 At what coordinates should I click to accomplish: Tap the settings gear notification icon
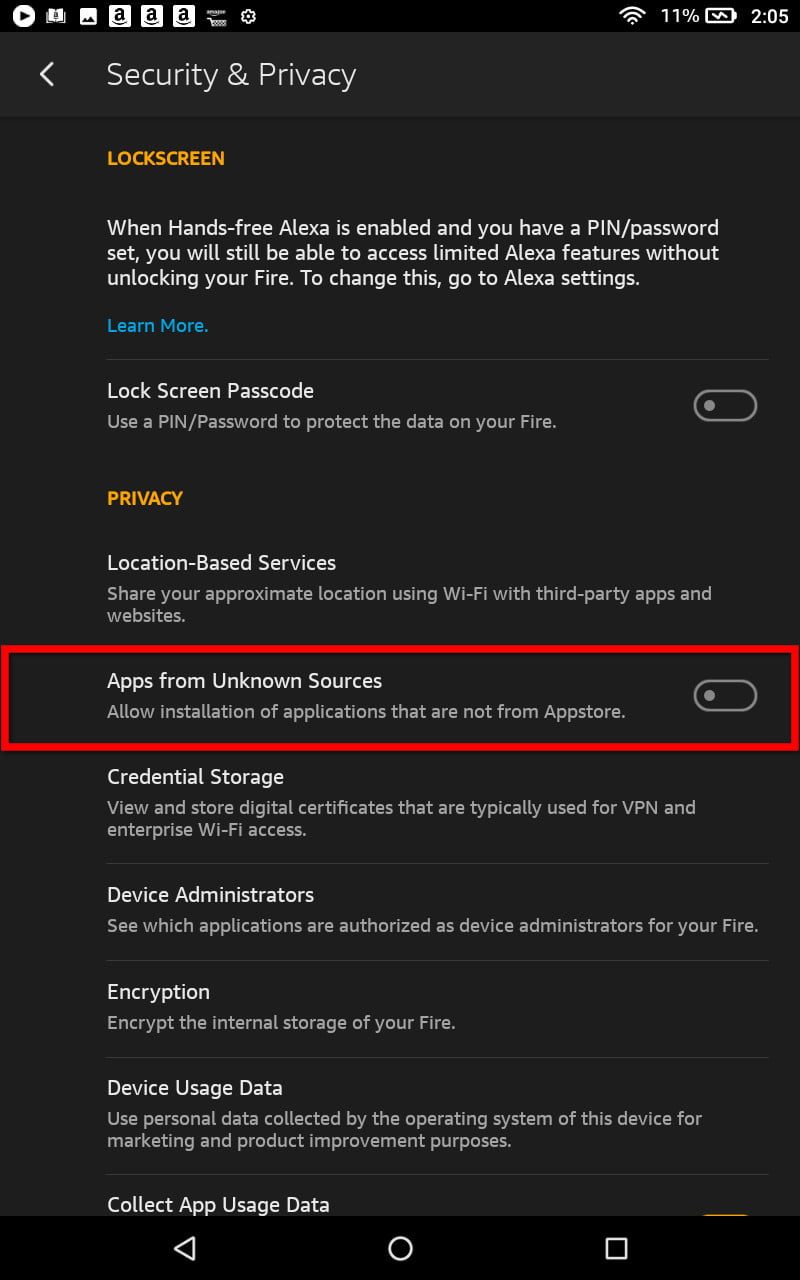click(x=249, y=16)
